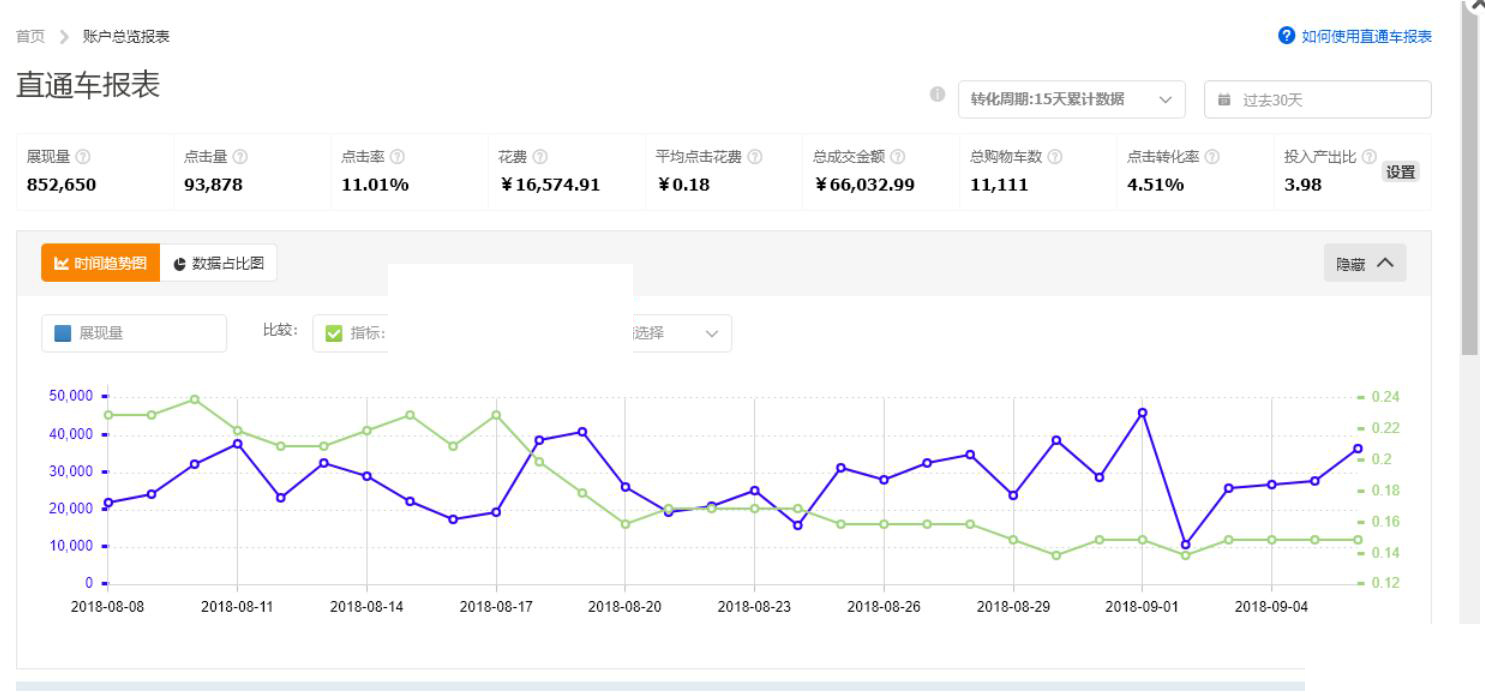The height and width of the screenshot is (696, 1485).
Task: Switch to 数据占比图 tab
Action: [218, 263]
